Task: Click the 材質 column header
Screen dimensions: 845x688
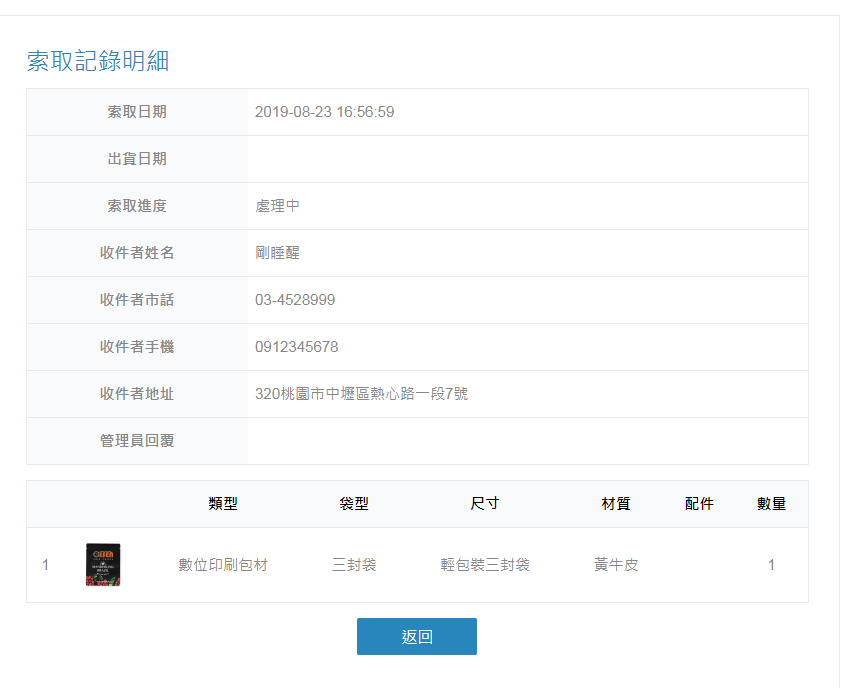Action: pyautogui.click(x=616, y=504)
